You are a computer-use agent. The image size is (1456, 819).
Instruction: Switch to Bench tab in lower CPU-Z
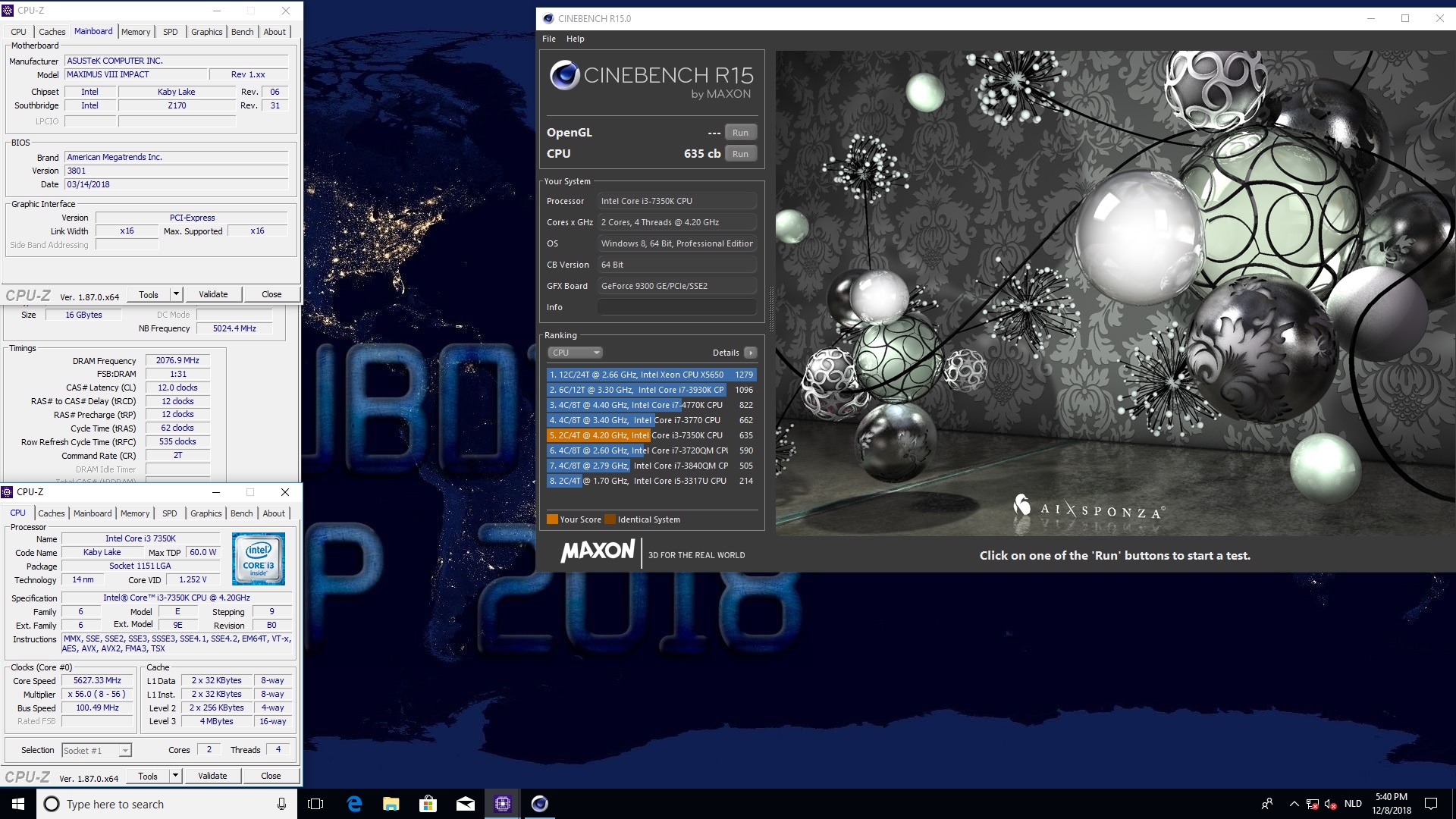[242, 513]
